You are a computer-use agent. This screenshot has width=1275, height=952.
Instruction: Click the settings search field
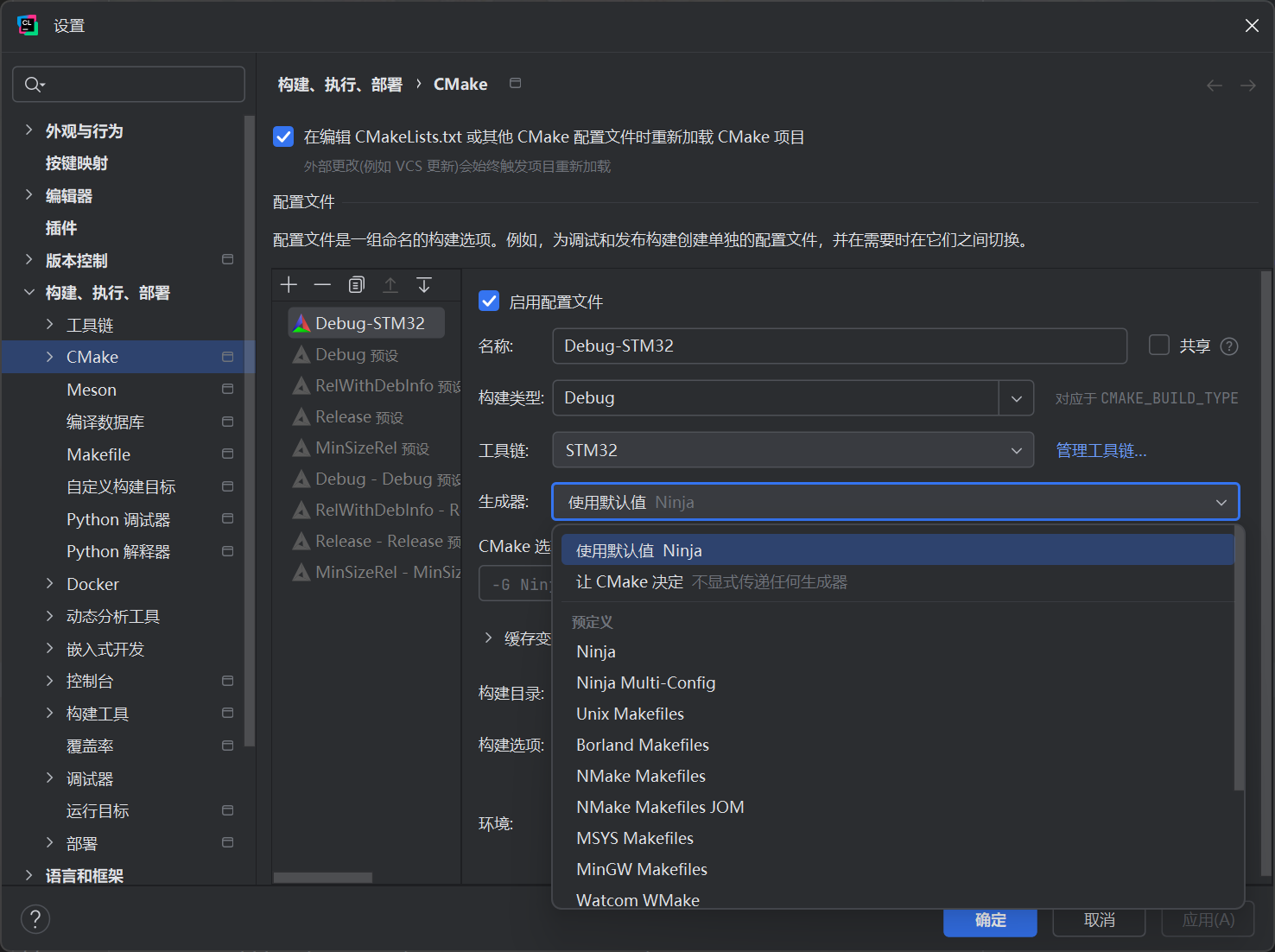pos(129,84)
